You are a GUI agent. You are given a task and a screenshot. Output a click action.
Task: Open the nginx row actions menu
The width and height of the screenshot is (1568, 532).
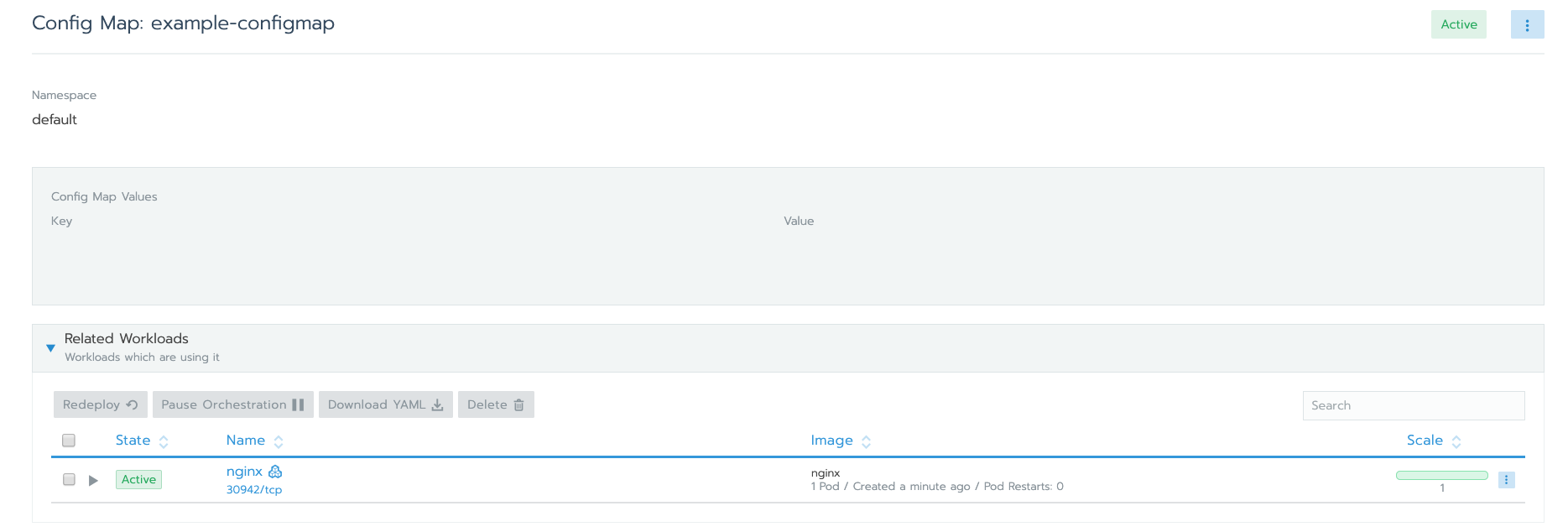click(1506, 479)
